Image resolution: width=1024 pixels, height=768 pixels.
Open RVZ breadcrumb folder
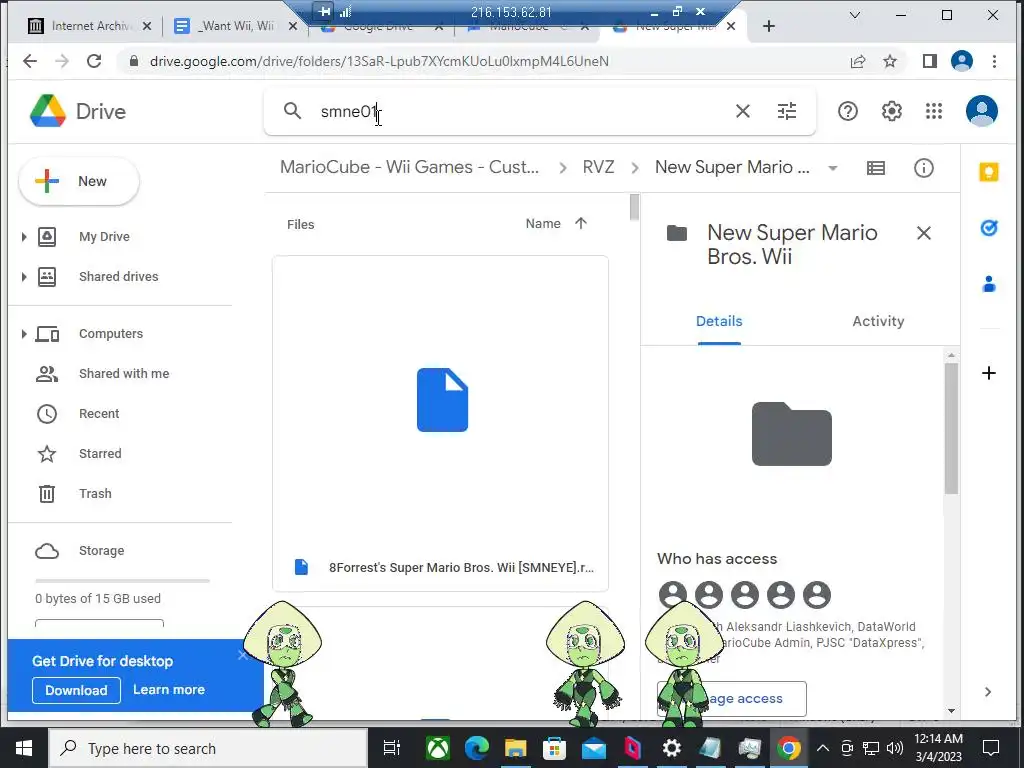pos(598,167)
